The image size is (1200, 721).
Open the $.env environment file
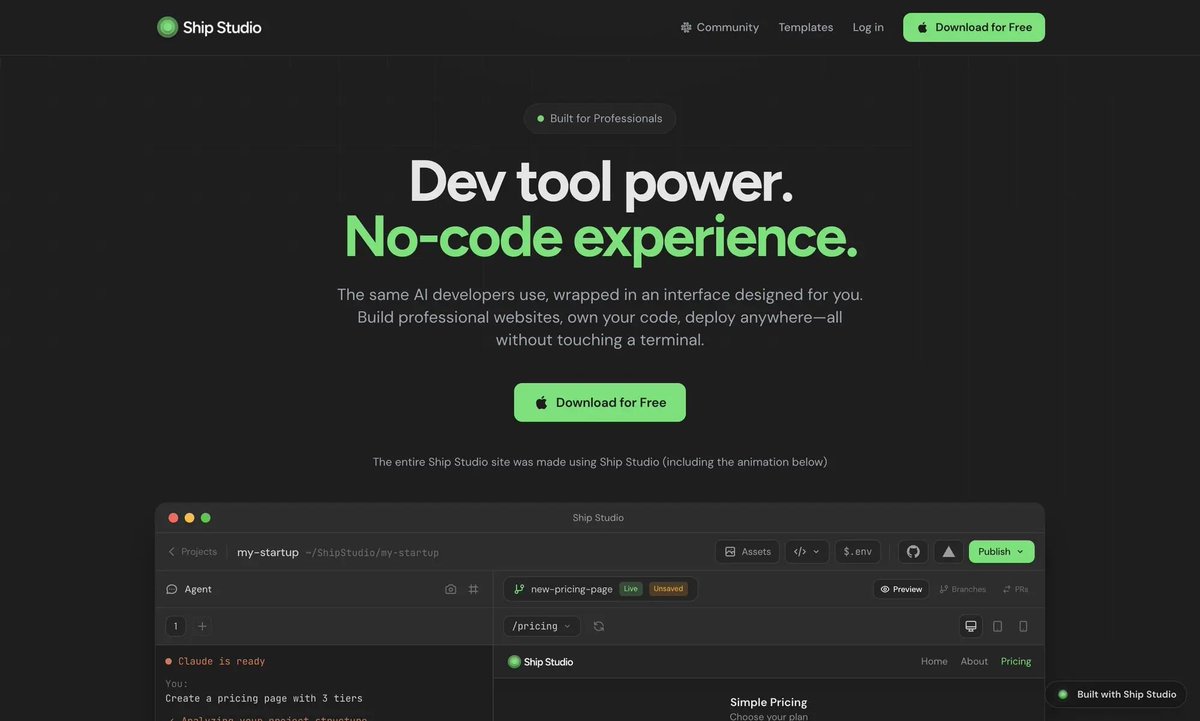[857, 551]
